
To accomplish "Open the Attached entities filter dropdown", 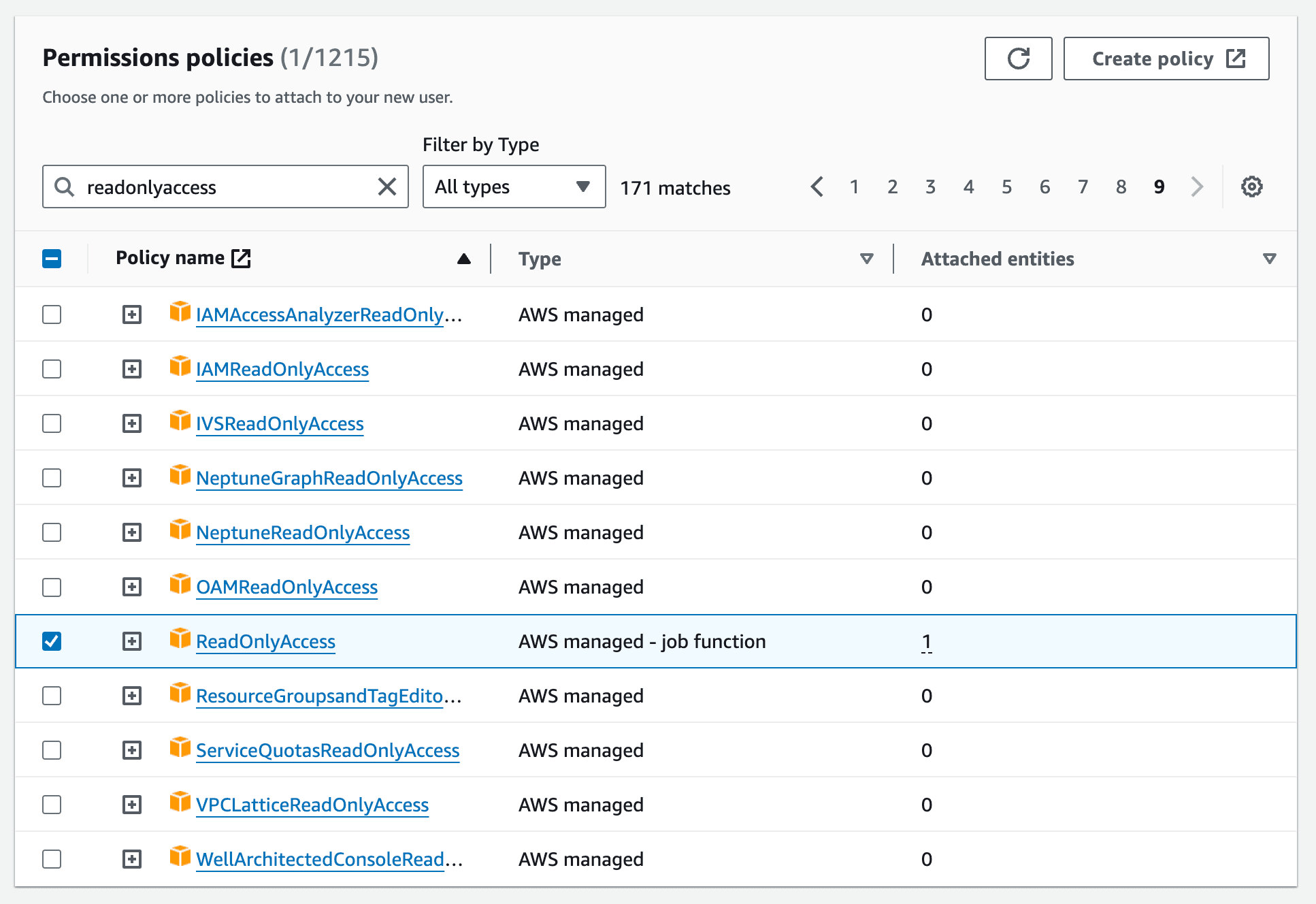I will pos(1269,259).
